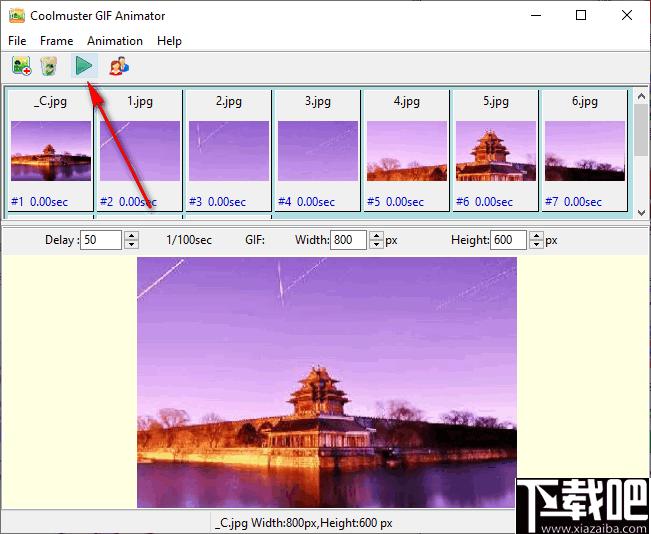Select the 6.jpg frame thumbnail
This screenshot has height=534, width=651.
coord(585,151)
